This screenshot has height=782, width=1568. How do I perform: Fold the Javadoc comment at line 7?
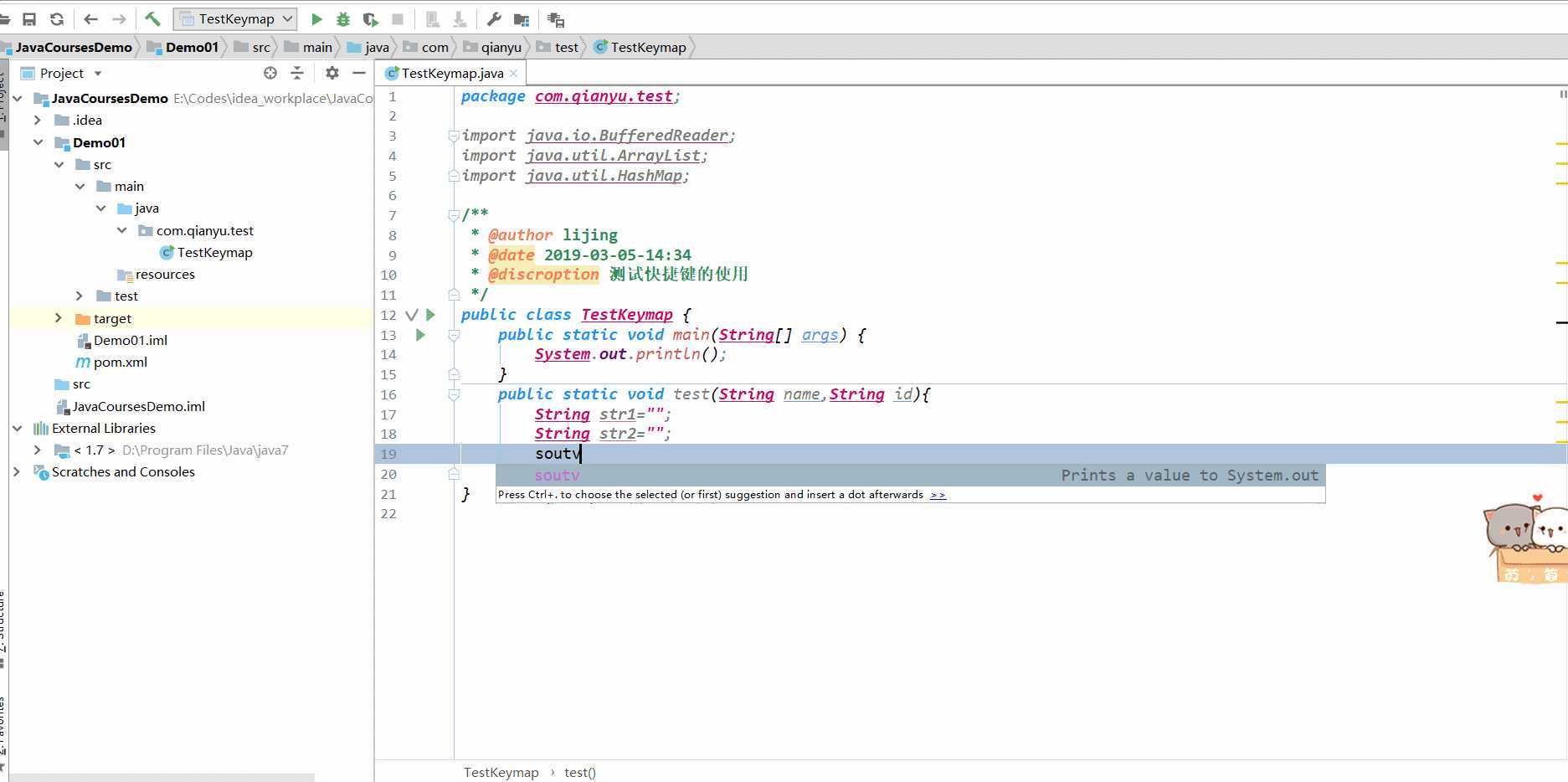[454, 215]
